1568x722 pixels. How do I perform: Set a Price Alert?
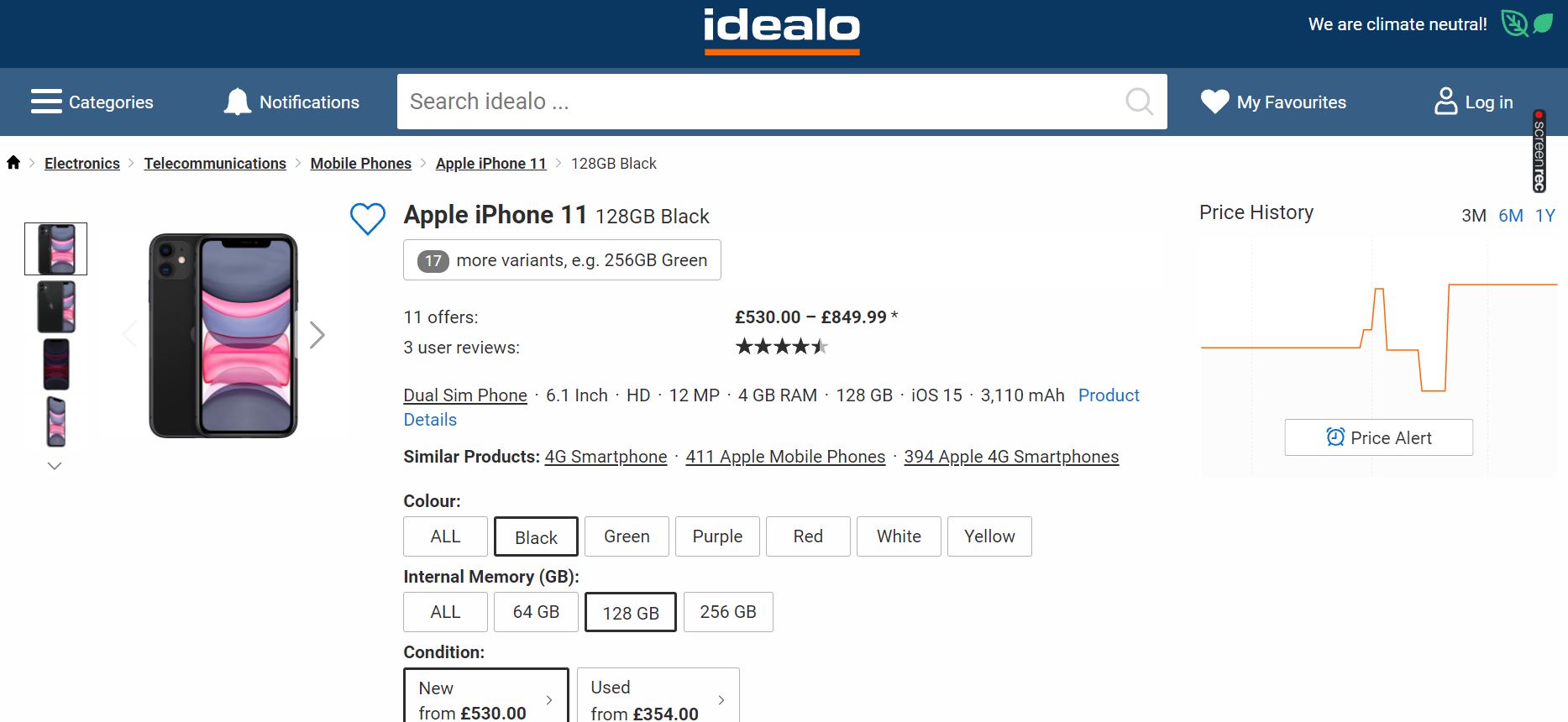click(x=1378, y=437)
